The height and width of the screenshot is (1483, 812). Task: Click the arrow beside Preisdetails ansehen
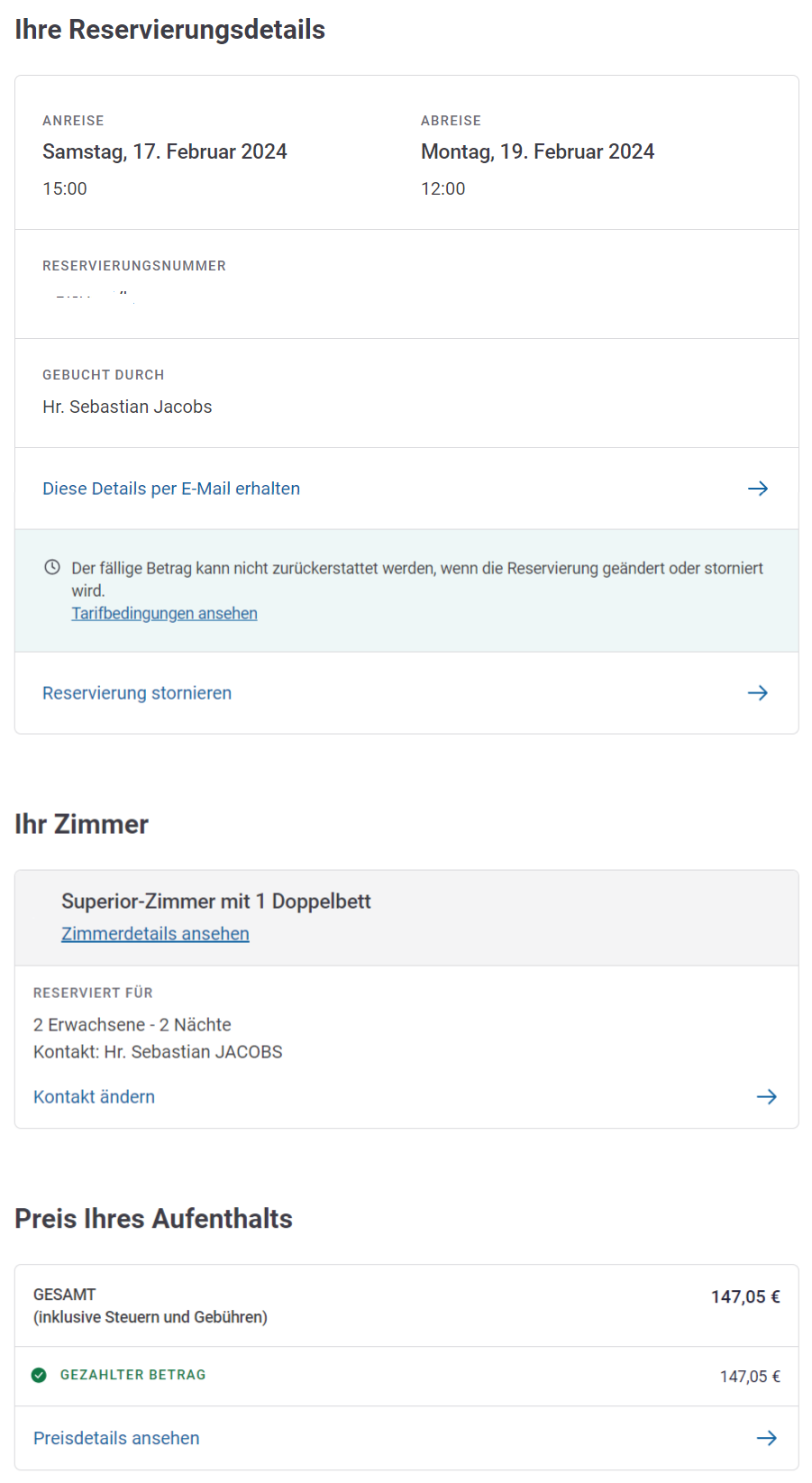(x=766, y=1438)
